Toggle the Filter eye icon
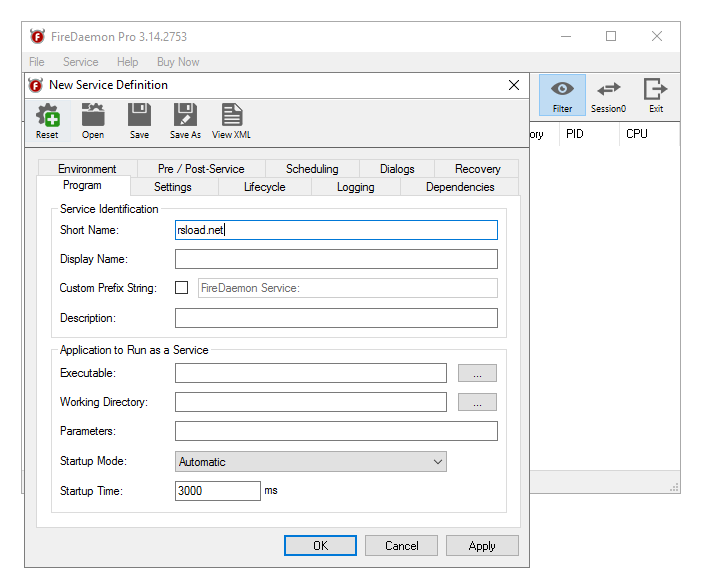Screen dimensions: 709x578 coord(562,95)
